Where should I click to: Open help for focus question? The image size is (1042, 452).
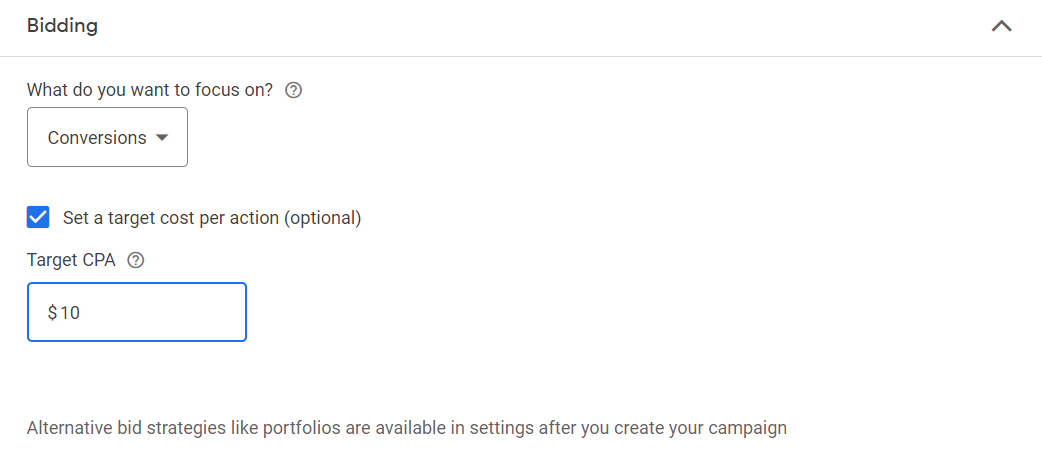pos(294,90)
